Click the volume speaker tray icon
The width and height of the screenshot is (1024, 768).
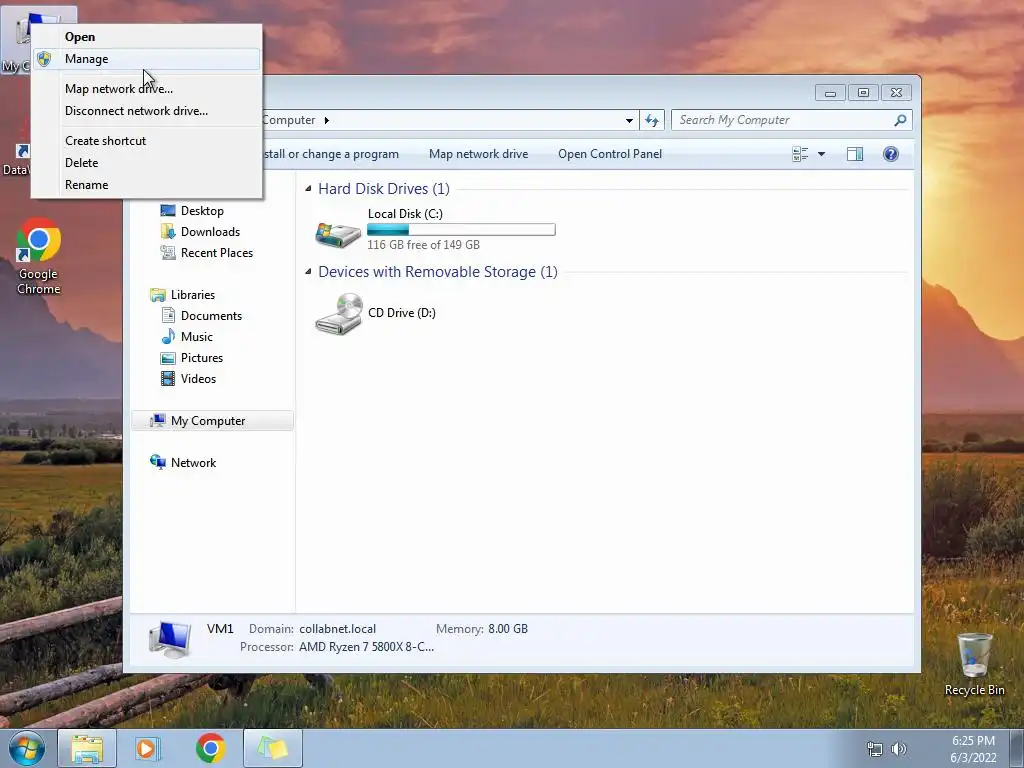[x=899, y=749]
